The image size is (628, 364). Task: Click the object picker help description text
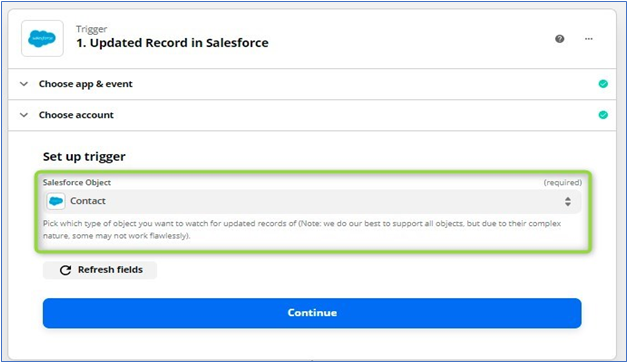click(x=302, y=229)
